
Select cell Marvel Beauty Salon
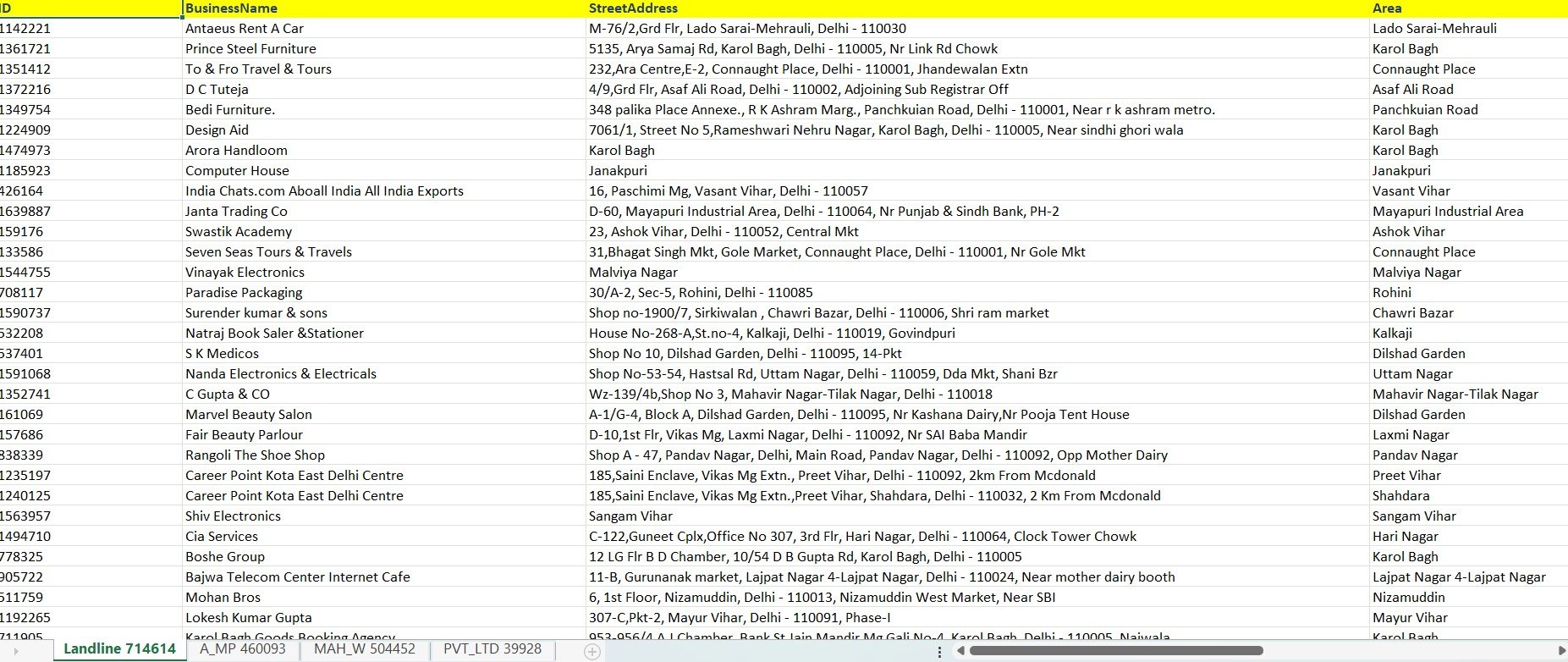pos(383,414)
